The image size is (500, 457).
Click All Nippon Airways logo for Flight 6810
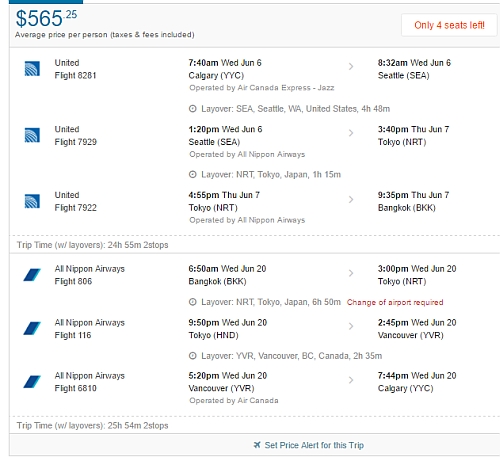tap(32, 382)
